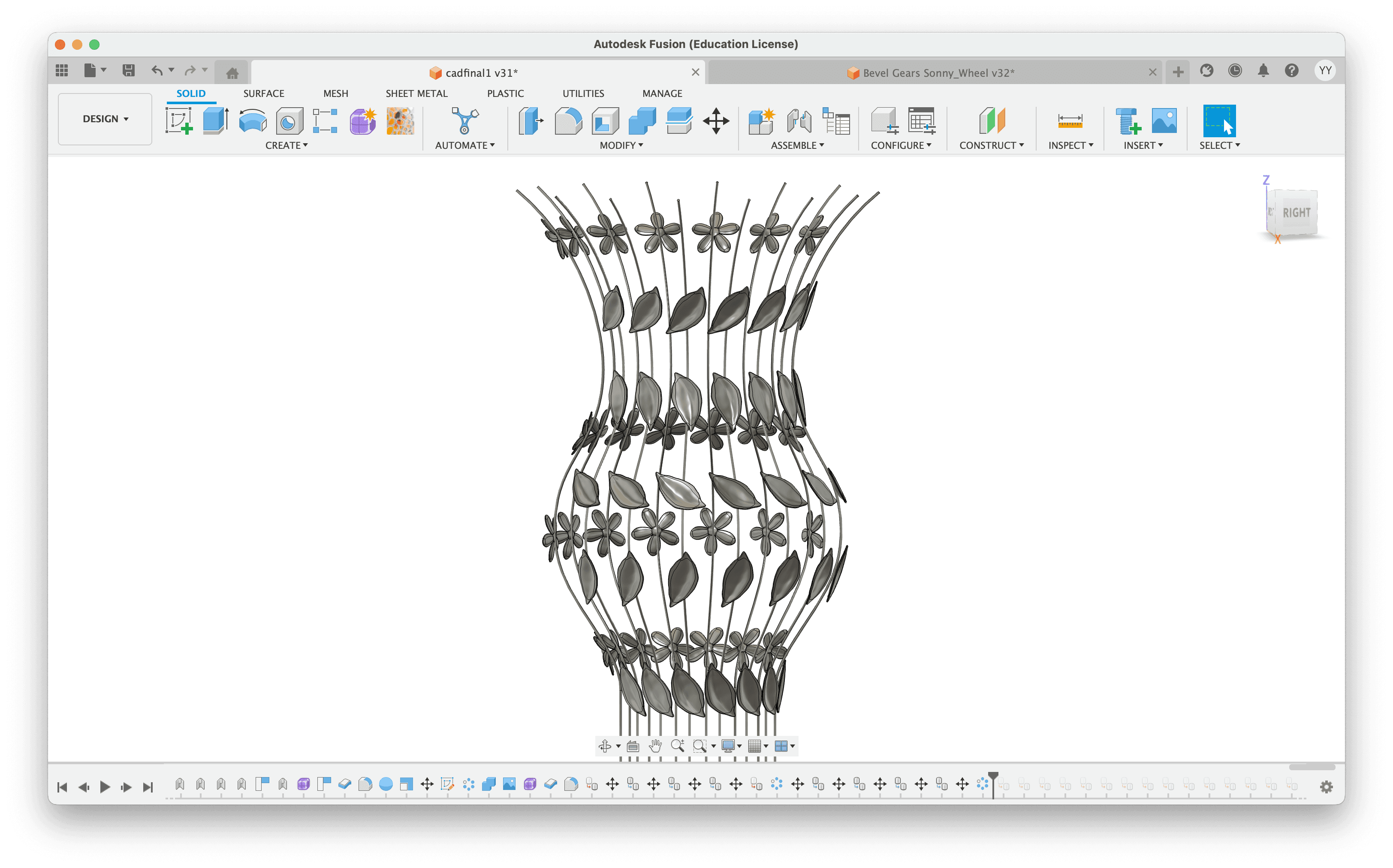Open the Bevel Gears Sonny_Wheel v32 document tab

[x=938, y=73]
